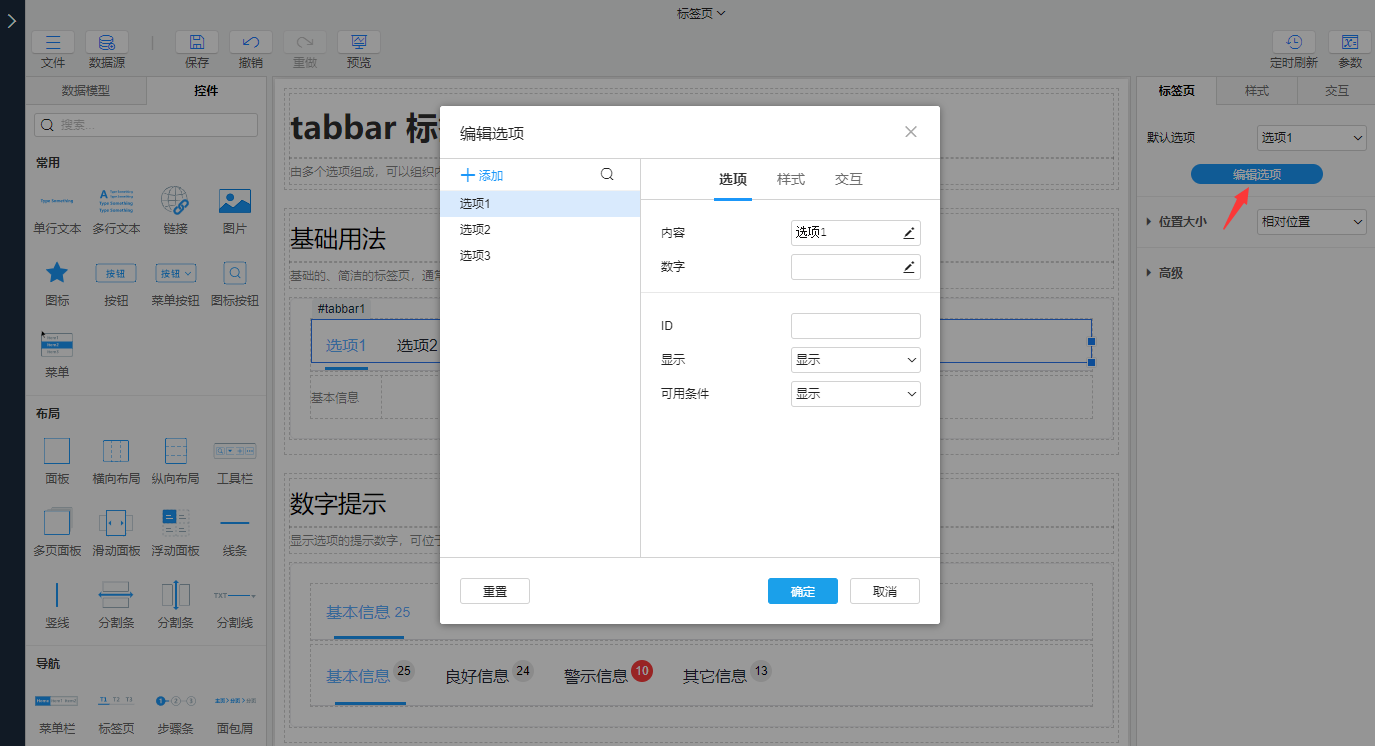Expand the 高级 section
This screenshot has height=746, width=1375.
click(x=1170, y=273)
